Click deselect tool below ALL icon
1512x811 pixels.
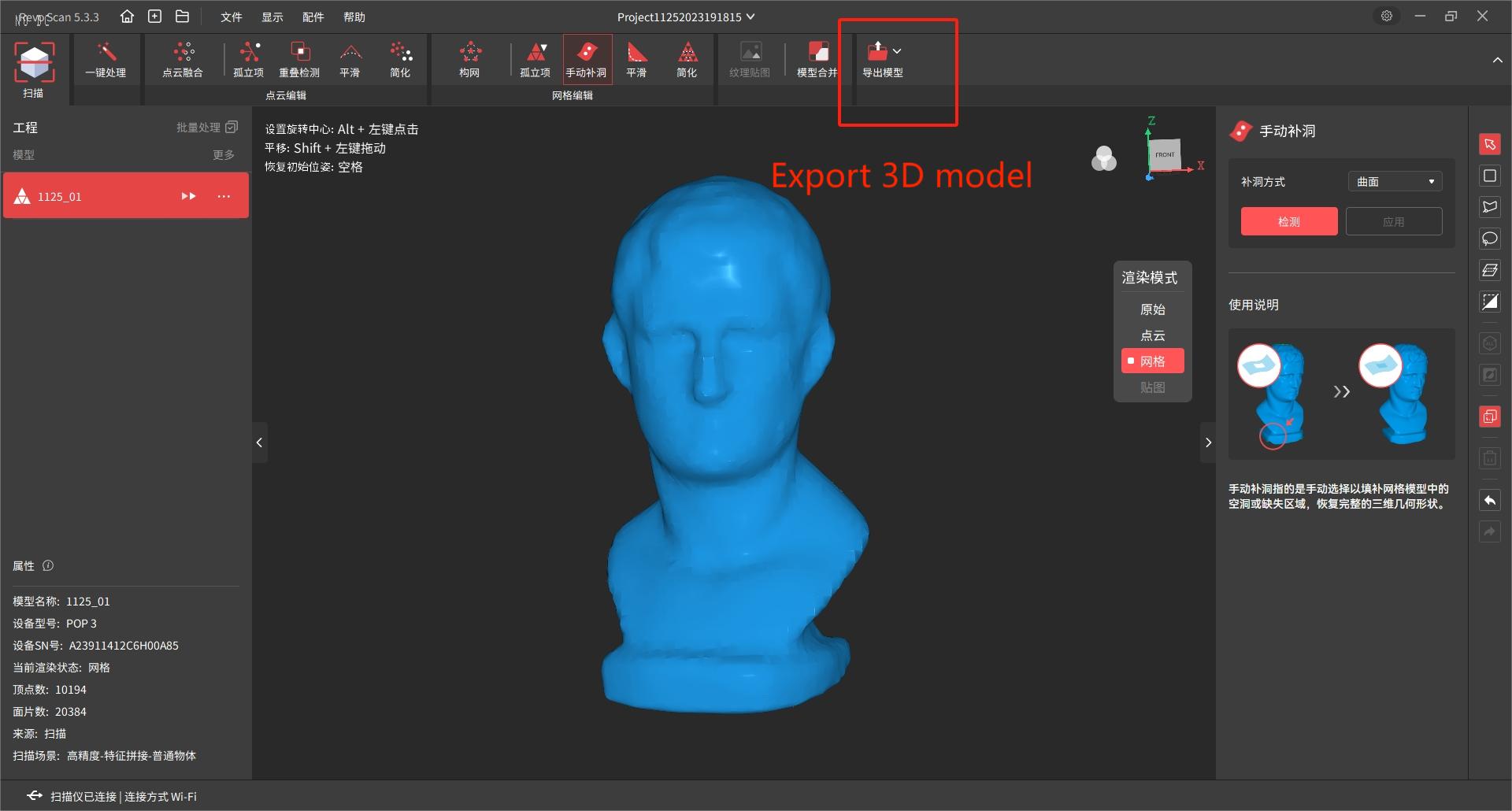point(1490,375)
